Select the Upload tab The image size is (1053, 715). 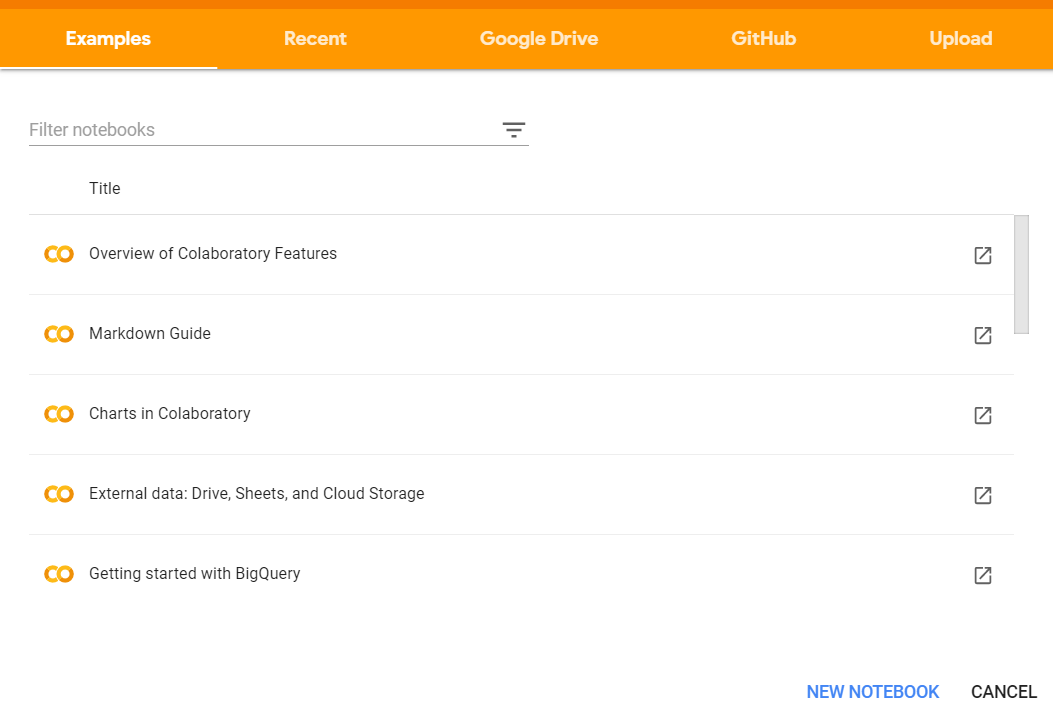pos(960,38)
